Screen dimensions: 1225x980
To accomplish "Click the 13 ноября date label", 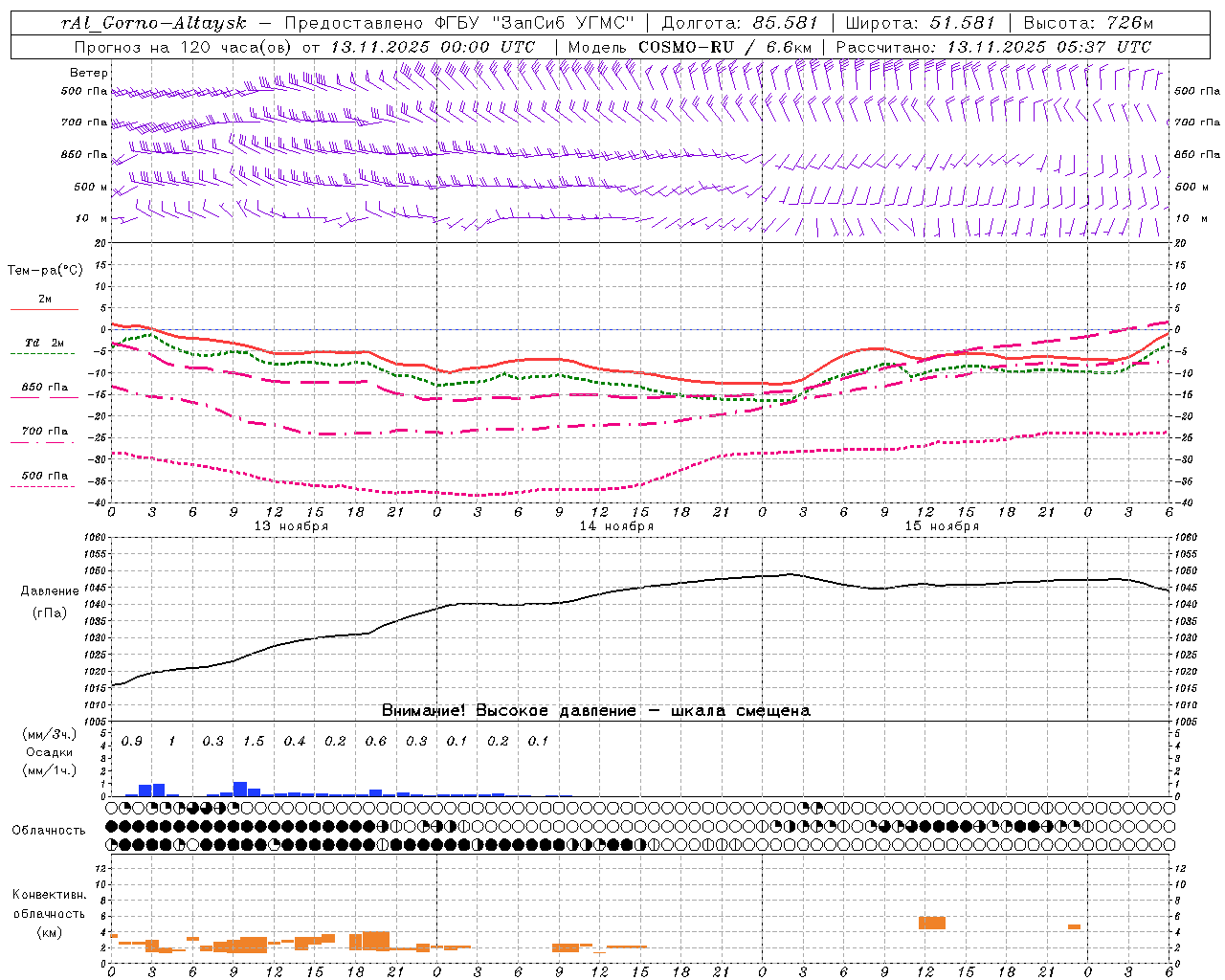I will [x=291, y=526].
